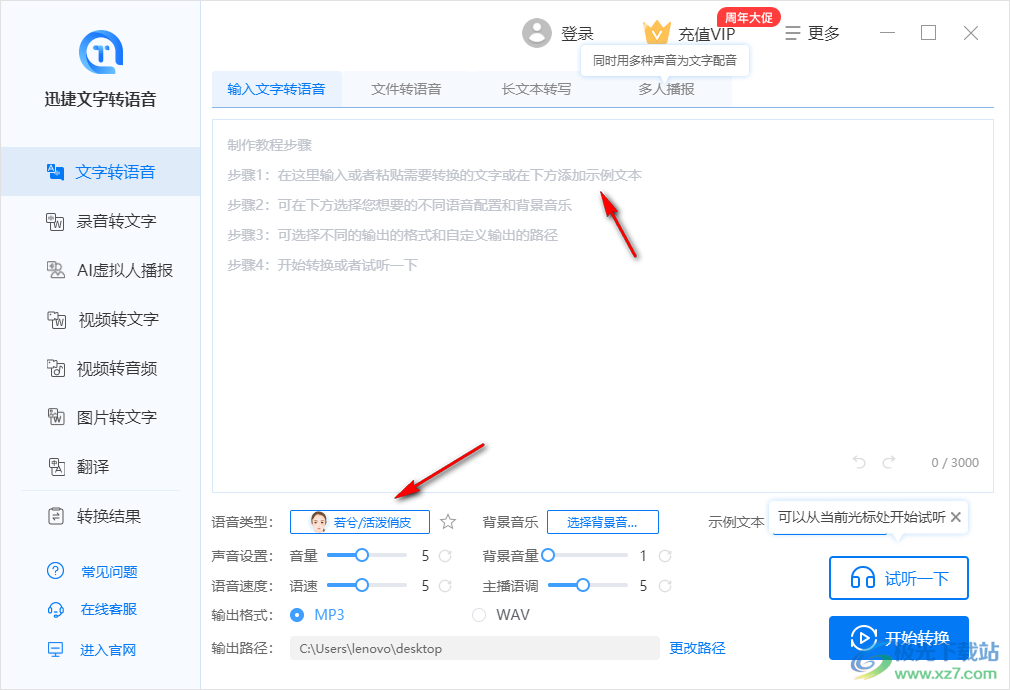Open the 若兮/活泼俏皮 voice selector
Screen dimensions: 1010x690
(x=360, y=521)
